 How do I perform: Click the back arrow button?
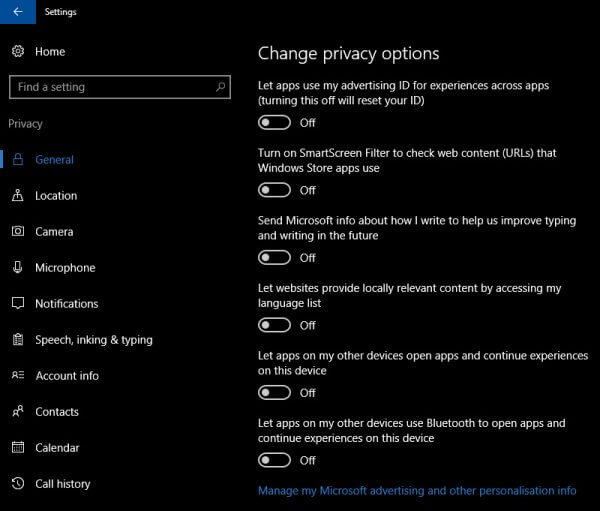[x=18, y=12]
